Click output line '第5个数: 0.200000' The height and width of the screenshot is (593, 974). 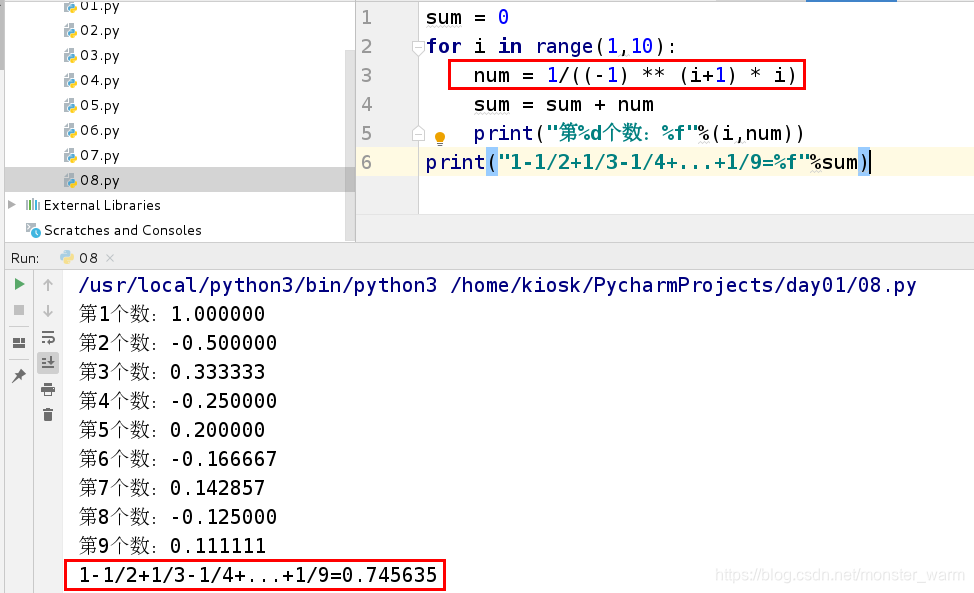point(172,430)
